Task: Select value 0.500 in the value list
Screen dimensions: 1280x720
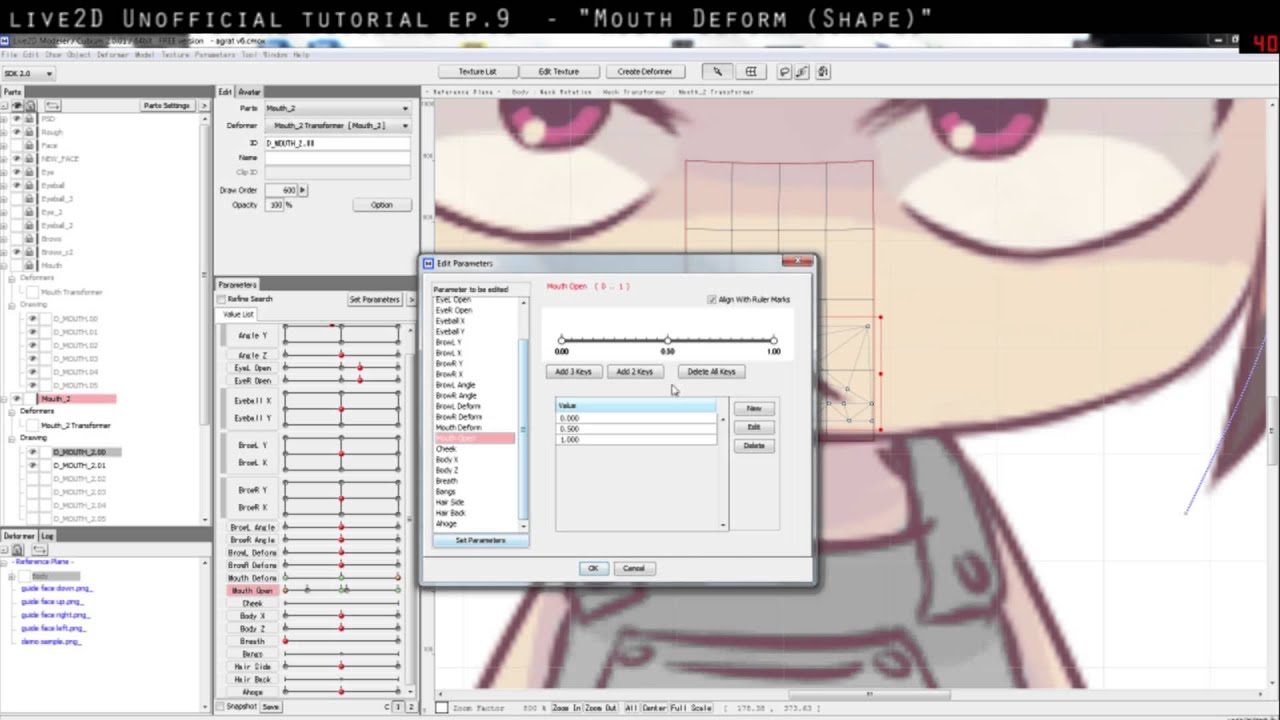Action: tap(636, 429)
